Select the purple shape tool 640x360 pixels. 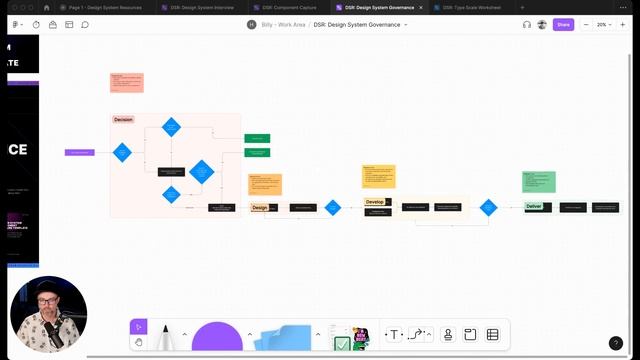pos(217,336)
